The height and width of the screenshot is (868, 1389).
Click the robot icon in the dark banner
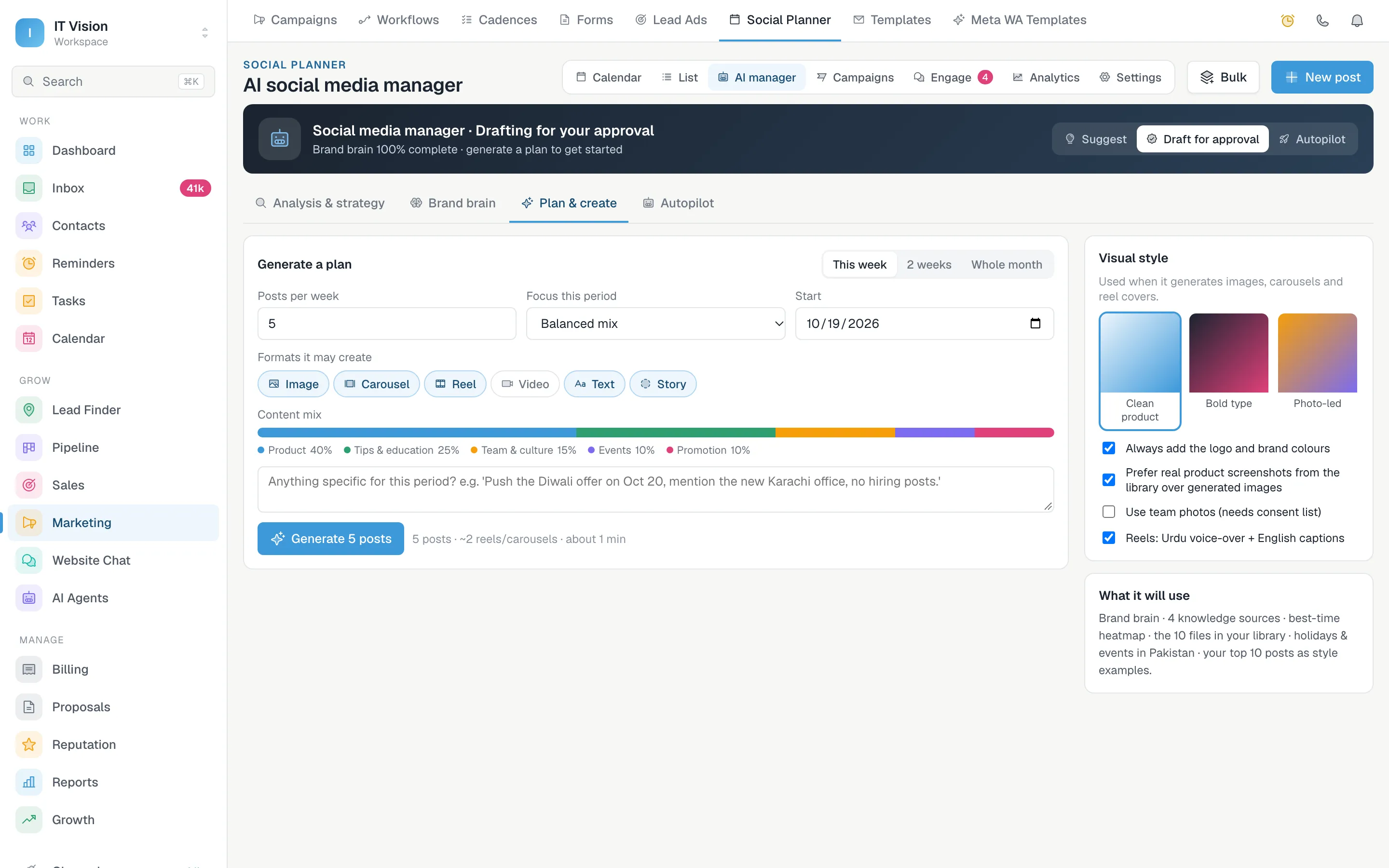[280, 139]
